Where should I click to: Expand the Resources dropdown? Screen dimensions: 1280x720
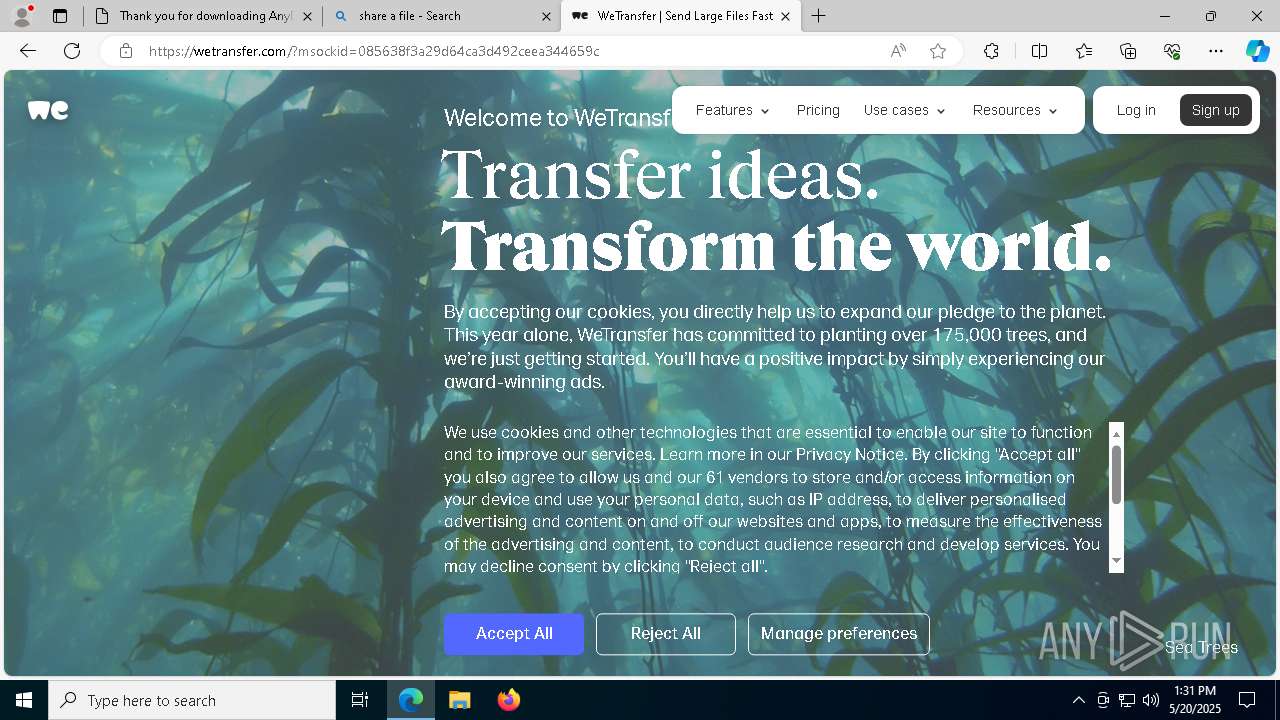tap(1015, 110)
